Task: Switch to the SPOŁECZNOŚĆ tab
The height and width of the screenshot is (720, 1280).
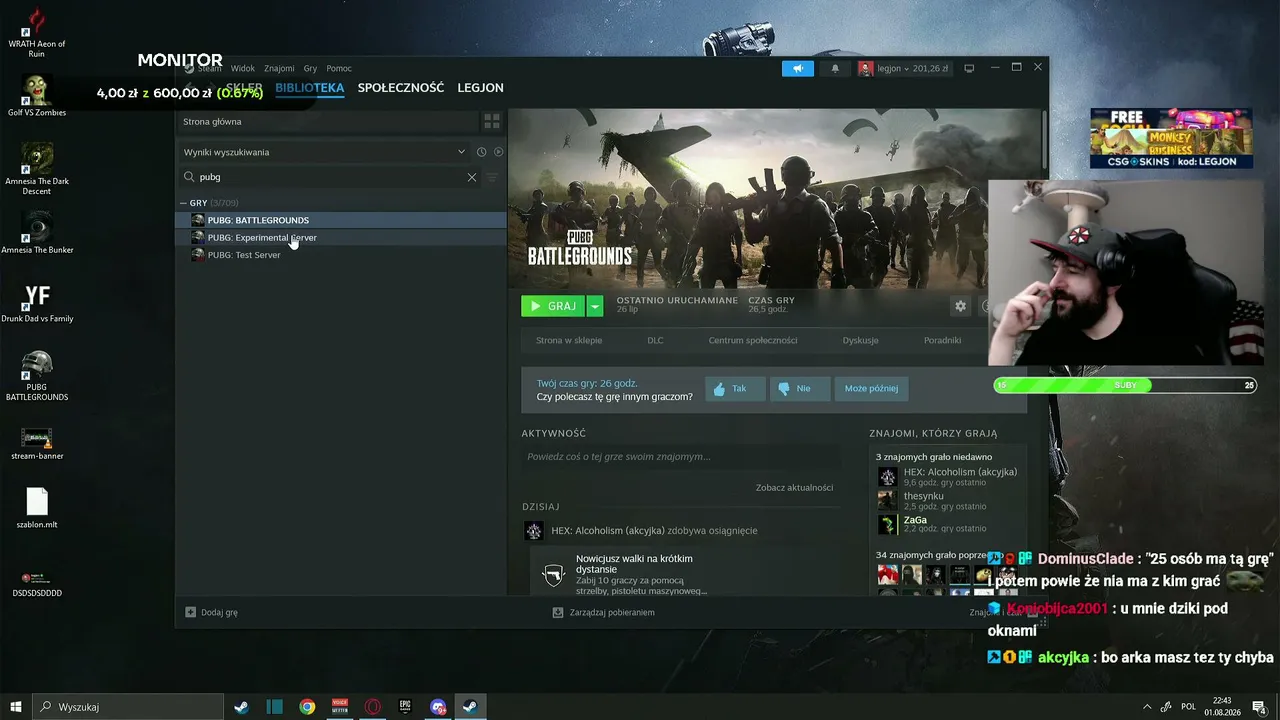Action: [401, 88]
